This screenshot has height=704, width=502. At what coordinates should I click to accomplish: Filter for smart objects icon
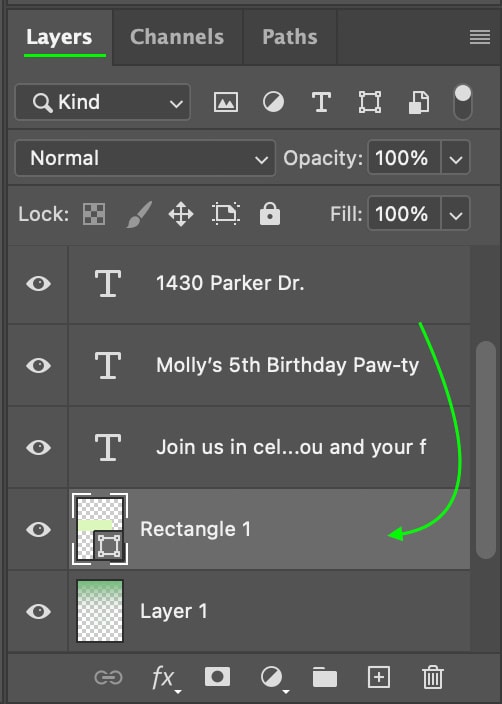(x=418, y=102)
